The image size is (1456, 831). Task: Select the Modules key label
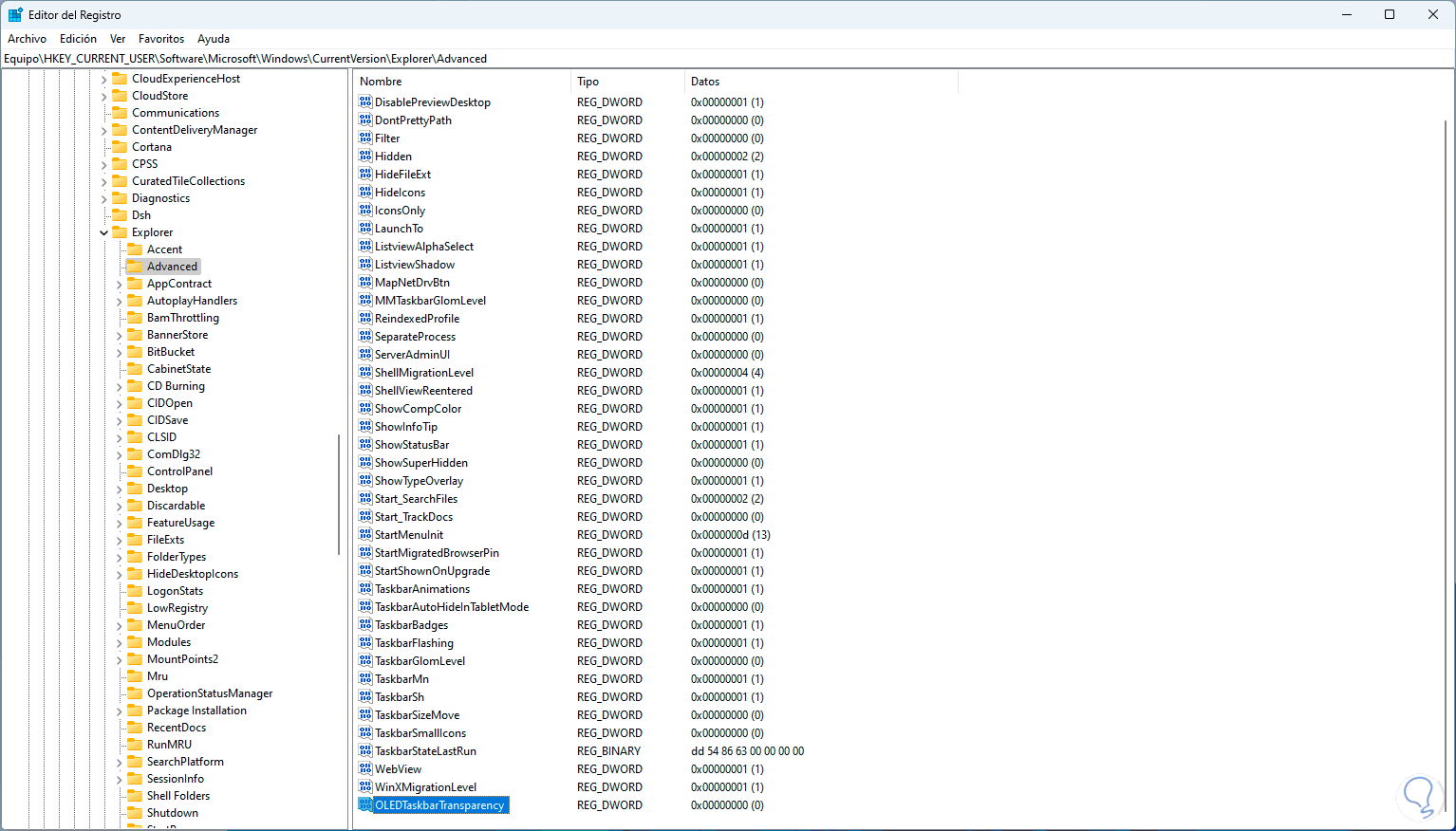pos(169,642)
